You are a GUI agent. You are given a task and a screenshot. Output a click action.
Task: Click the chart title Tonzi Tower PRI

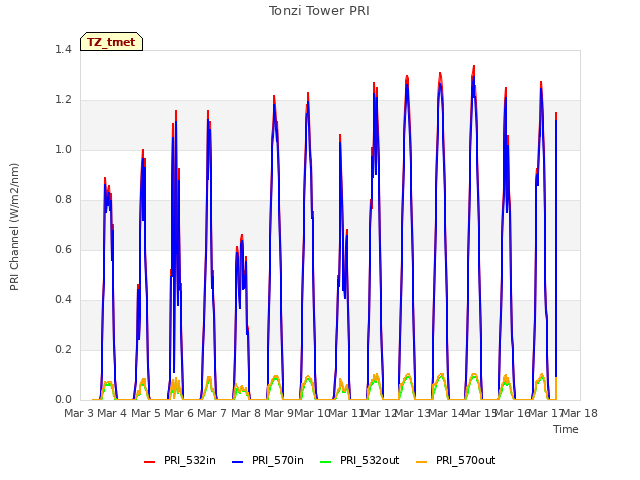click(x=319, y=11)
